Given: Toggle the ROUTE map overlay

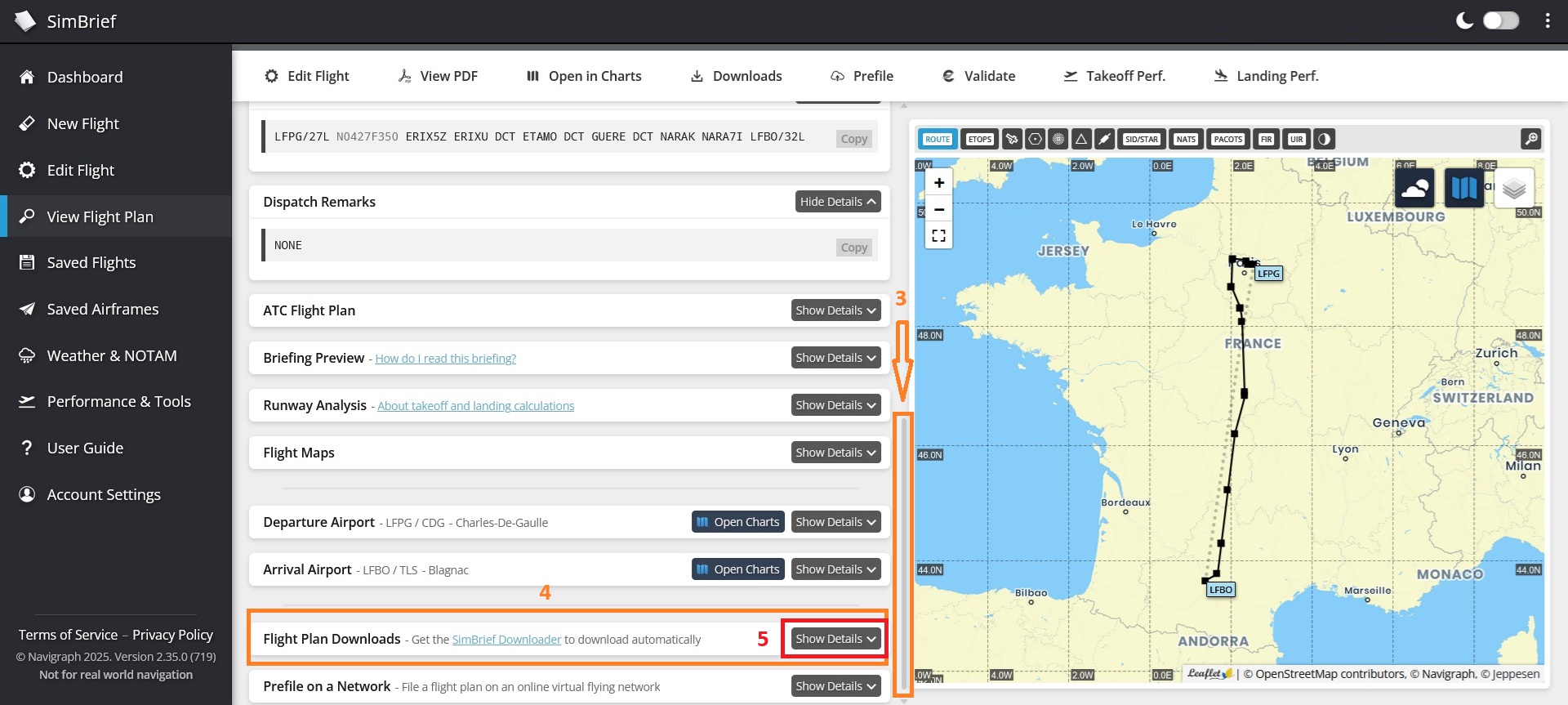Looking at the screenshot, I should tap(938, 139).
